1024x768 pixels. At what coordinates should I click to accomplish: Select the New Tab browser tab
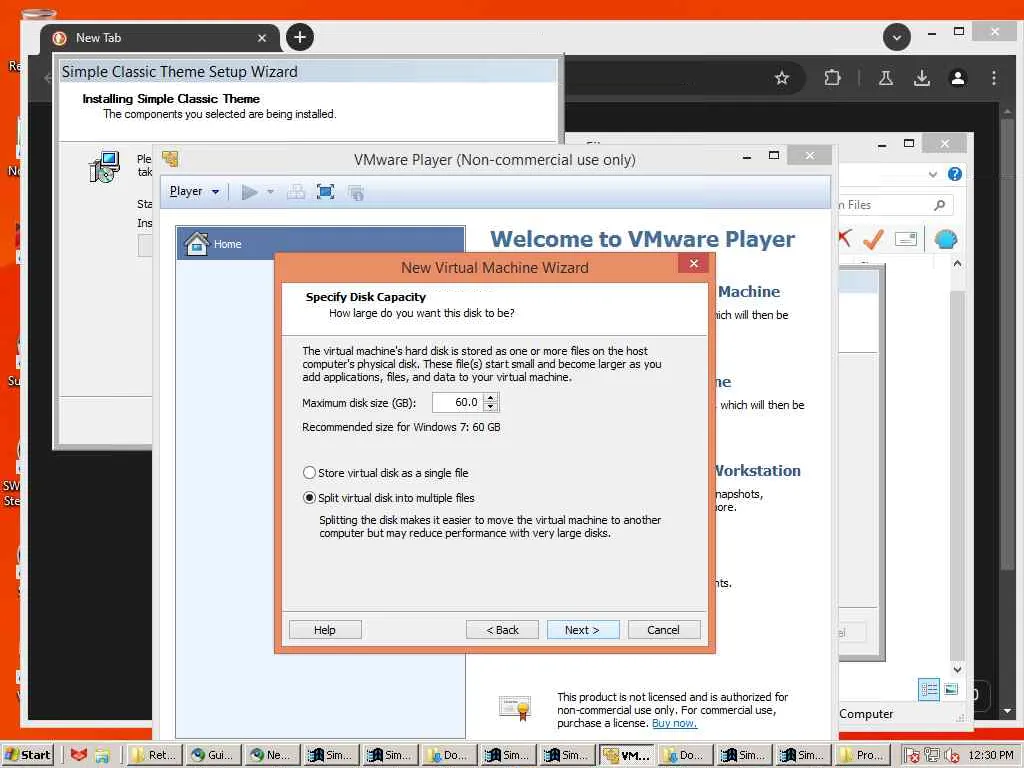[x=160, y=38]
